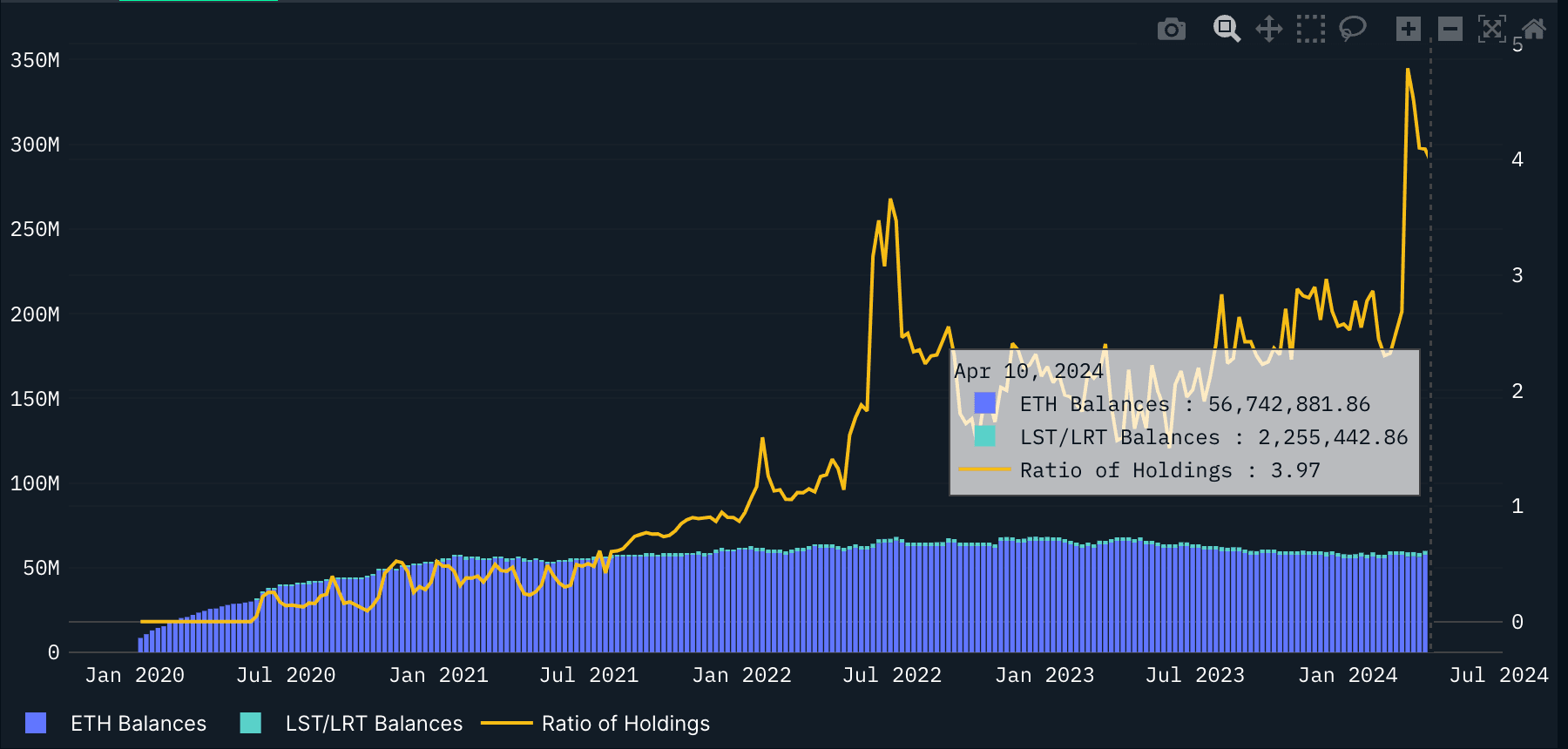Click the Jul 2024 x-axis label
The width and height of the screenshot is (1568, 749).
[x=1498, y=675]
